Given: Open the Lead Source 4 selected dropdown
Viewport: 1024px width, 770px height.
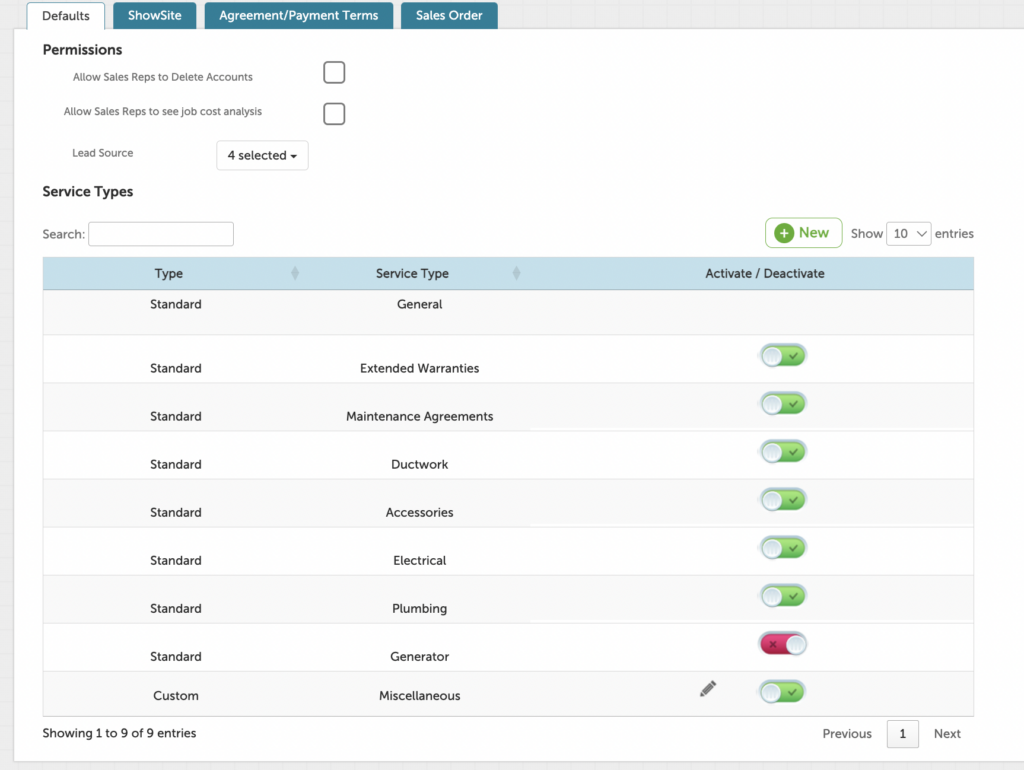Looking at the screenshot, I should [x=262, y=155].
